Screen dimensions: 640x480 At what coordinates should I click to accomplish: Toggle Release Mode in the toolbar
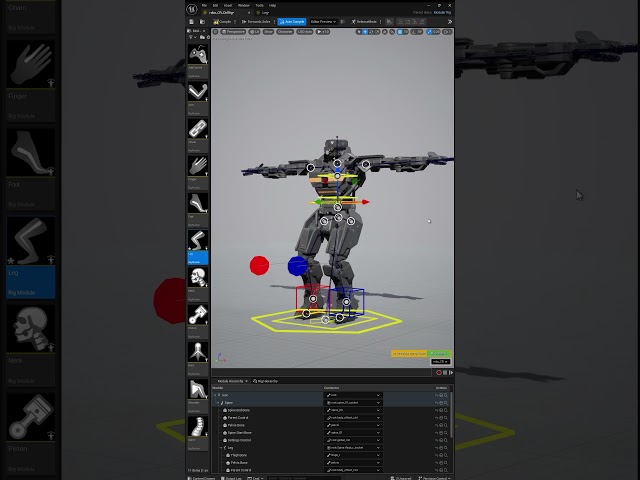coord(364,22)
